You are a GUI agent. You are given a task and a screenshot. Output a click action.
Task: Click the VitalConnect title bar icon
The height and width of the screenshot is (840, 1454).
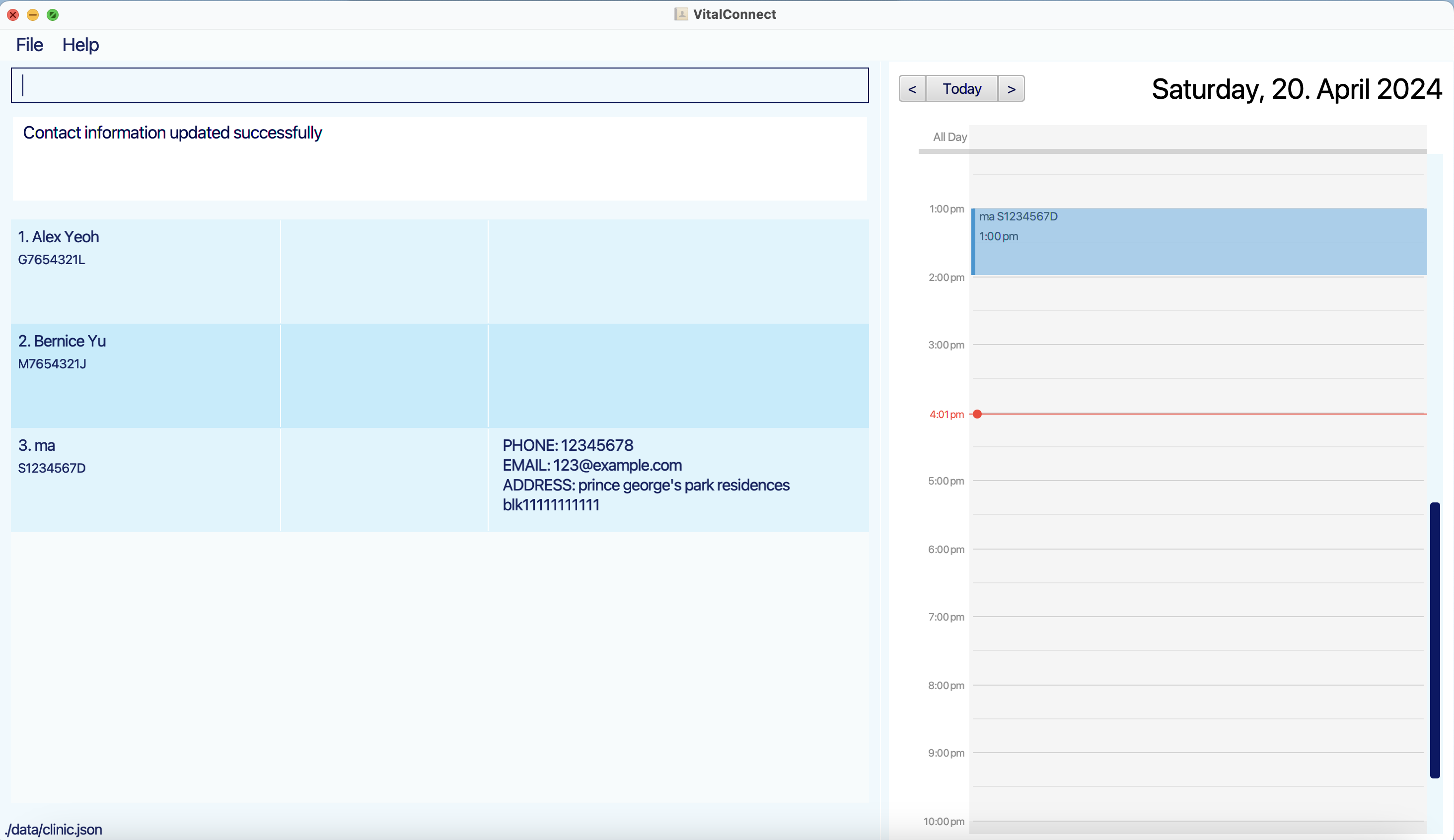[681, 14]
